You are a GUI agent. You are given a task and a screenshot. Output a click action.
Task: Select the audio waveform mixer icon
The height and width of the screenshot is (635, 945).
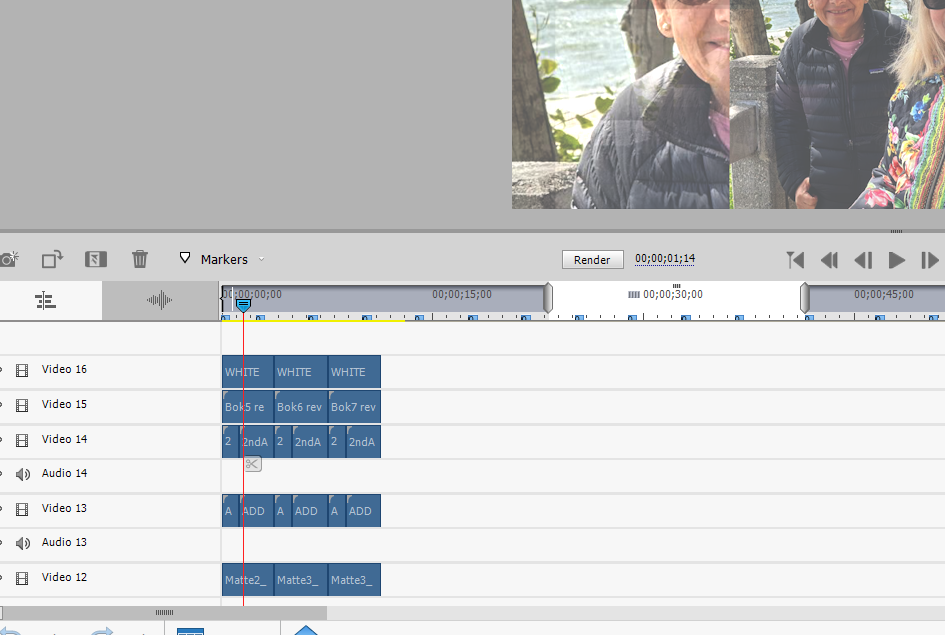159,300
